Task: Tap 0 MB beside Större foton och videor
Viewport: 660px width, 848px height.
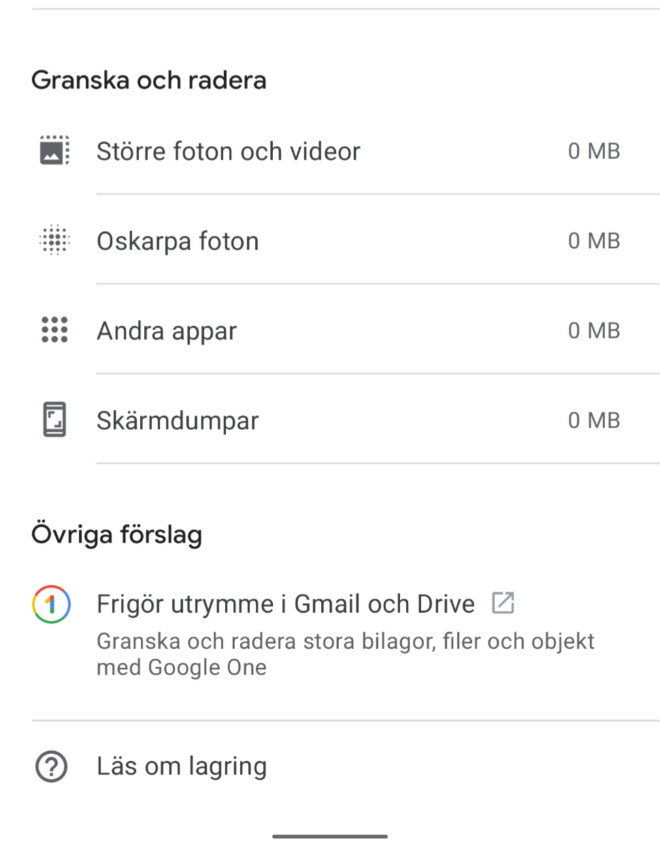Action: tap(594, 151)
